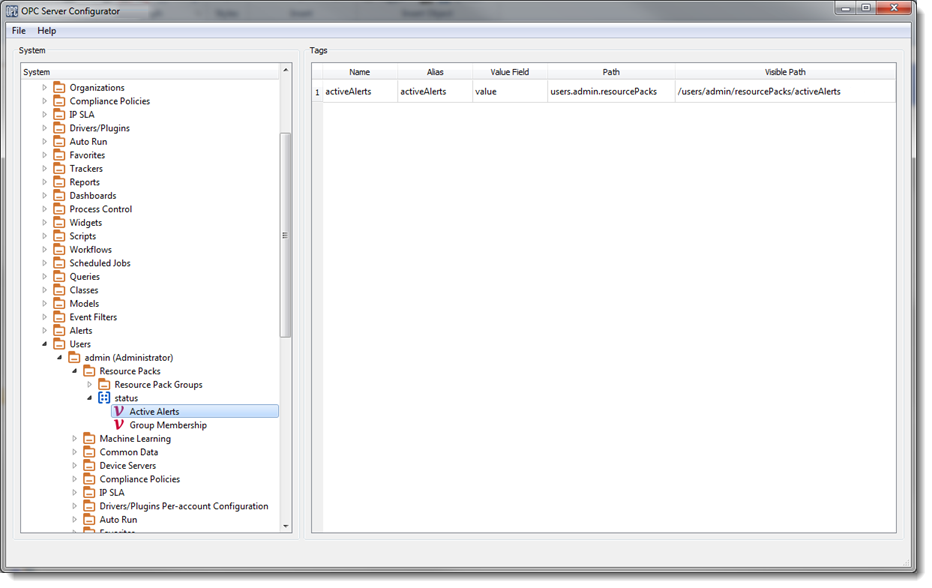Click the Visible Path column header

pyautogui.click(x=784, y=72)
